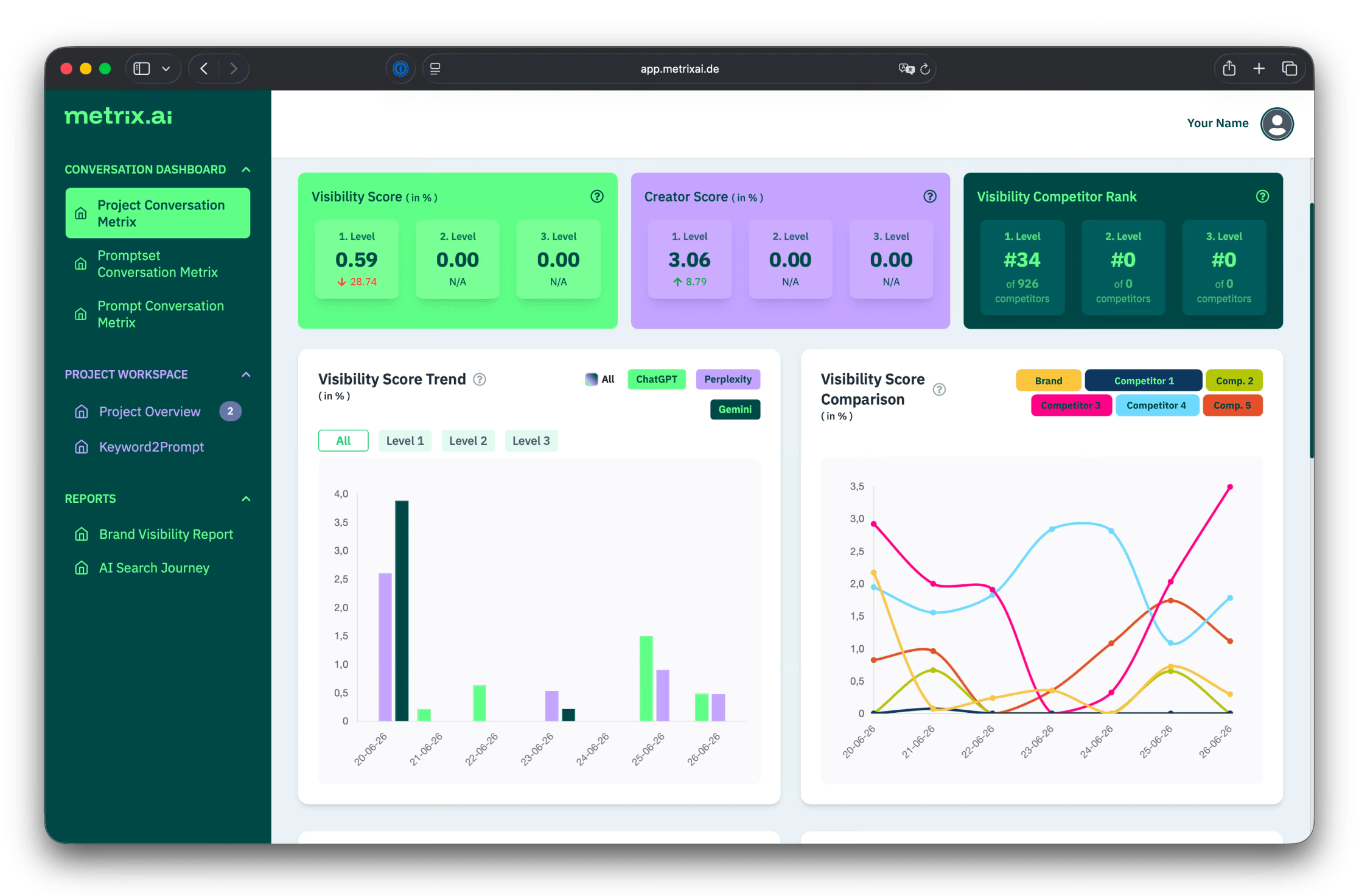This screenshot has width=1359, height=896.
Task: Open Project Overview in the sidebar
Action: coord(150,411)
